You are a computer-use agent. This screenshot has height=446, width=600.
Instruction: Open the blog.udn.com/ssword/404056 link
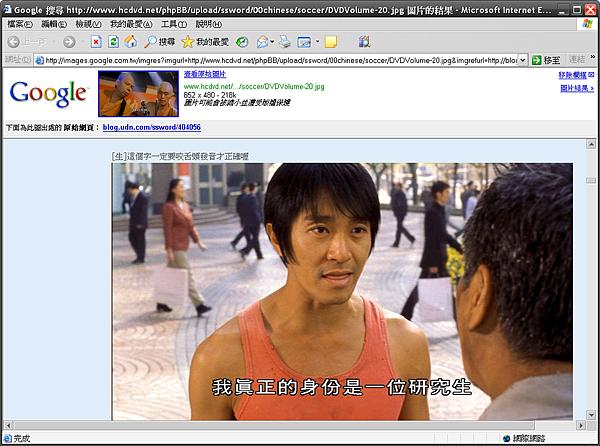pos(152,127)
